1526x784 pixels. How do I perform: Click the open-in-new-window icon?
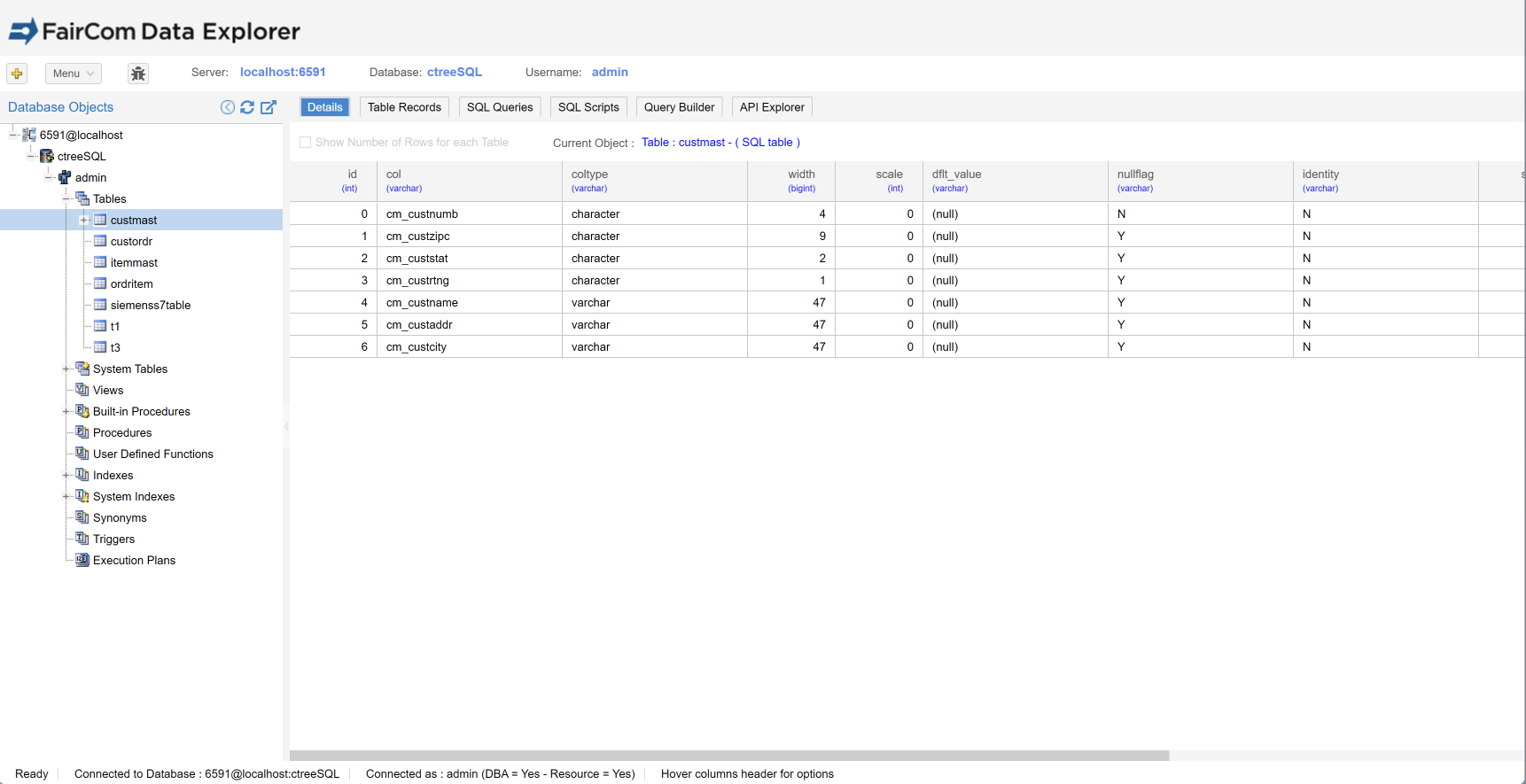coord(269,107)
